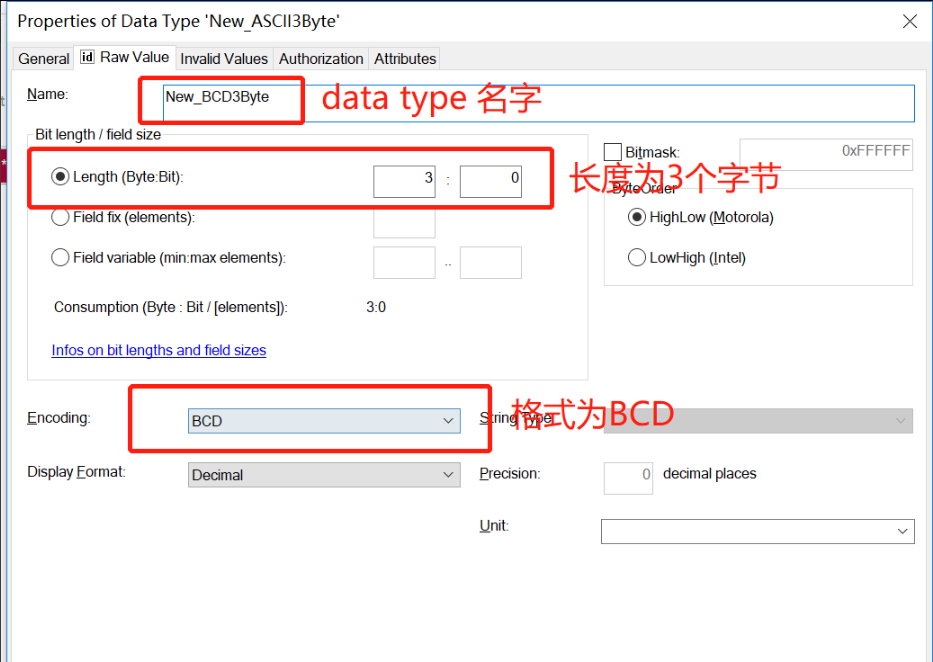The height and width of the screenshot is (662, 933).
Task: Select HighLow (Motorola) byte order
Action: (637, 217)
